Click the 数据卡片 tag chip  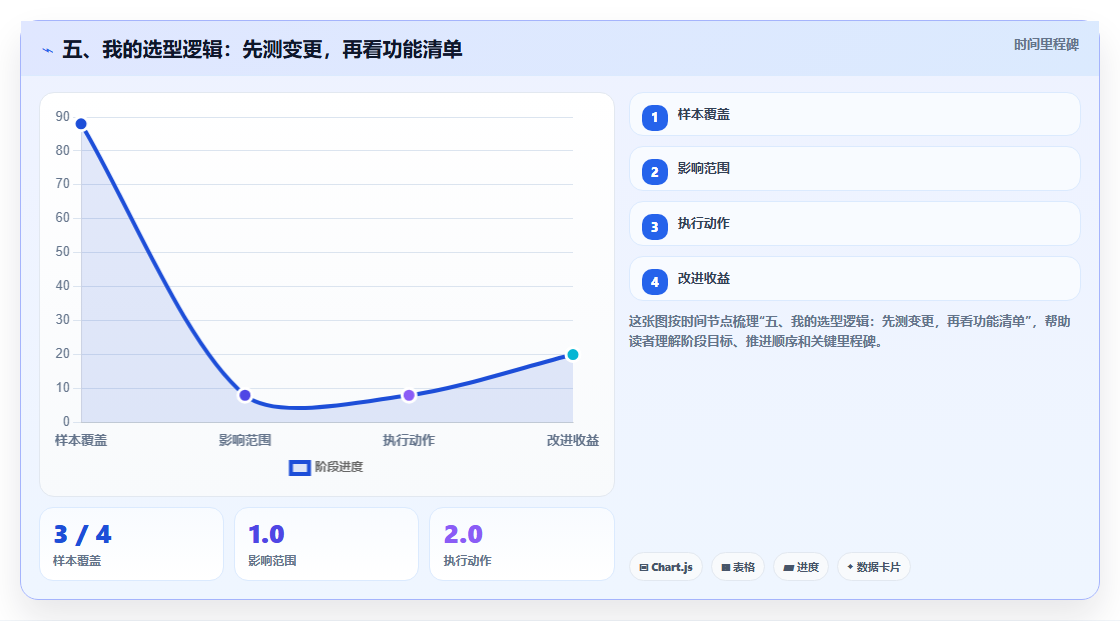click(874, 567)
